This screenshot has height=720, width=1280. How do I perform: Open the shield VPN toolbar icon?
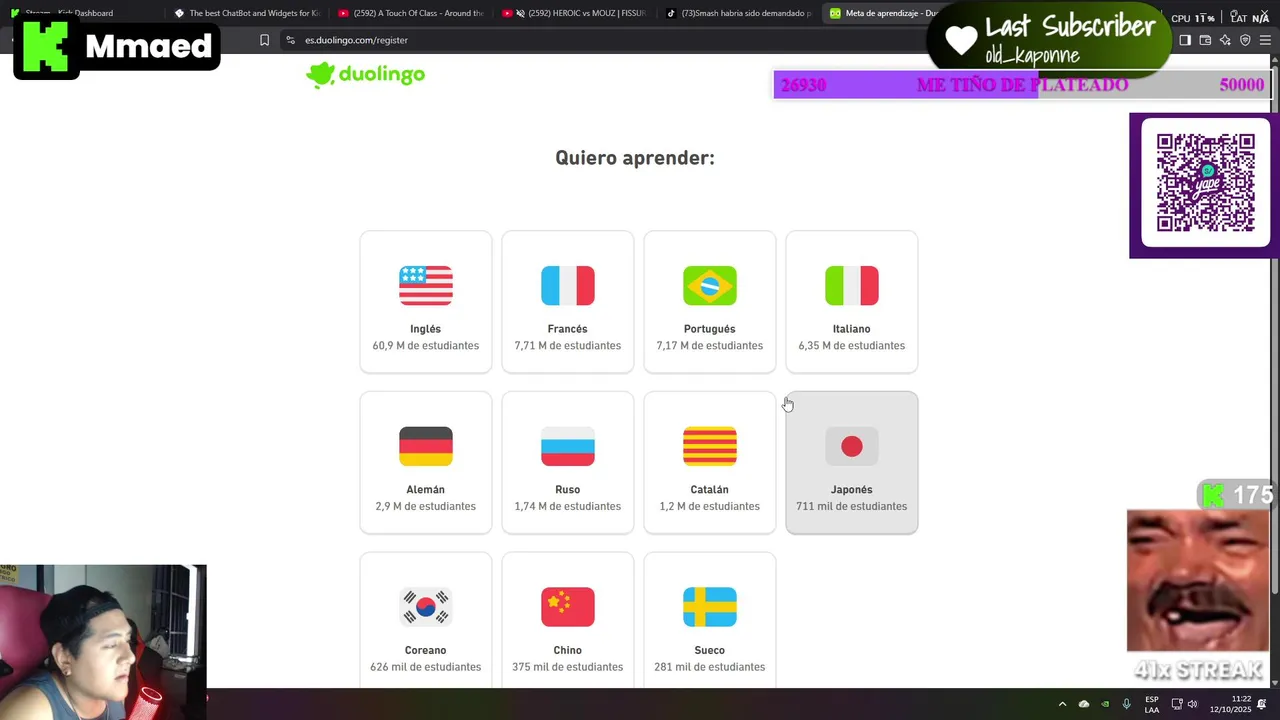tap(1245, 40)
